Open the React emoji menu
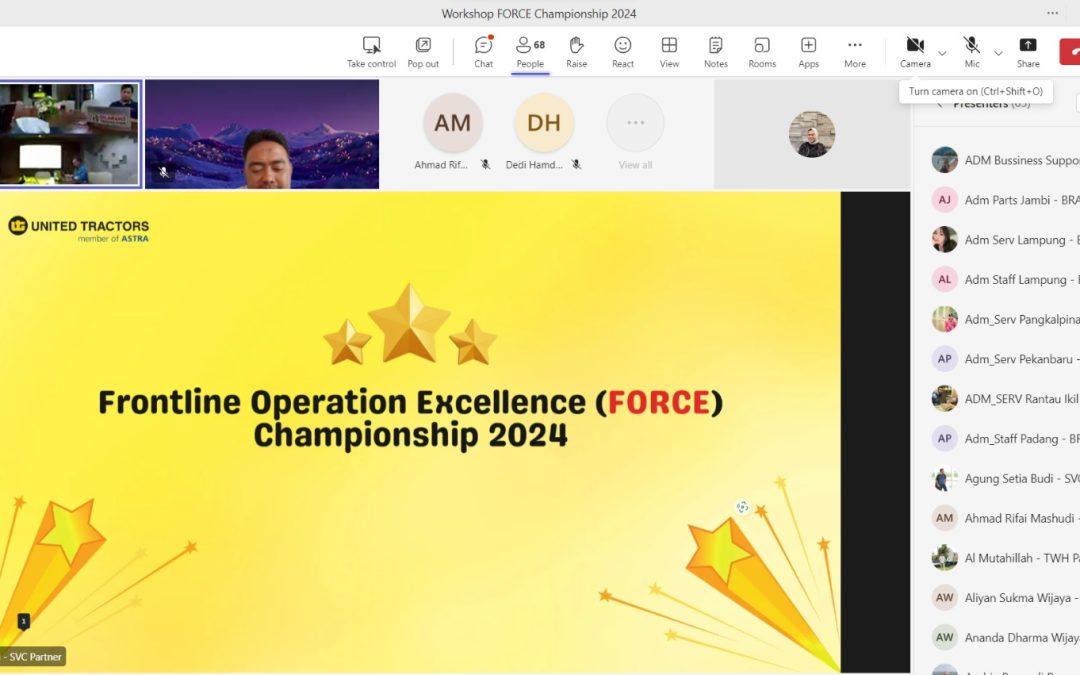This screenshot has width=1080, height=675. pyautogui.click(x=623, y=52)
